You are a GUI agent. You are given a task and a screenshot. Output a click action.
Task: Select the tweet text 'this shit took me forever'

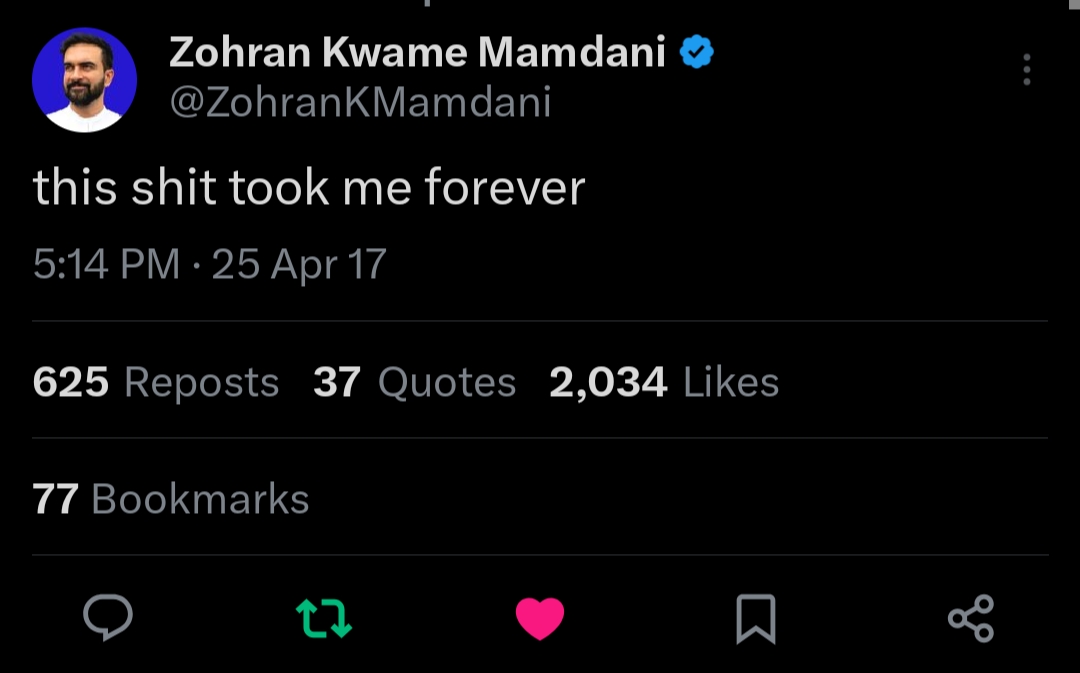click(309, 187)
